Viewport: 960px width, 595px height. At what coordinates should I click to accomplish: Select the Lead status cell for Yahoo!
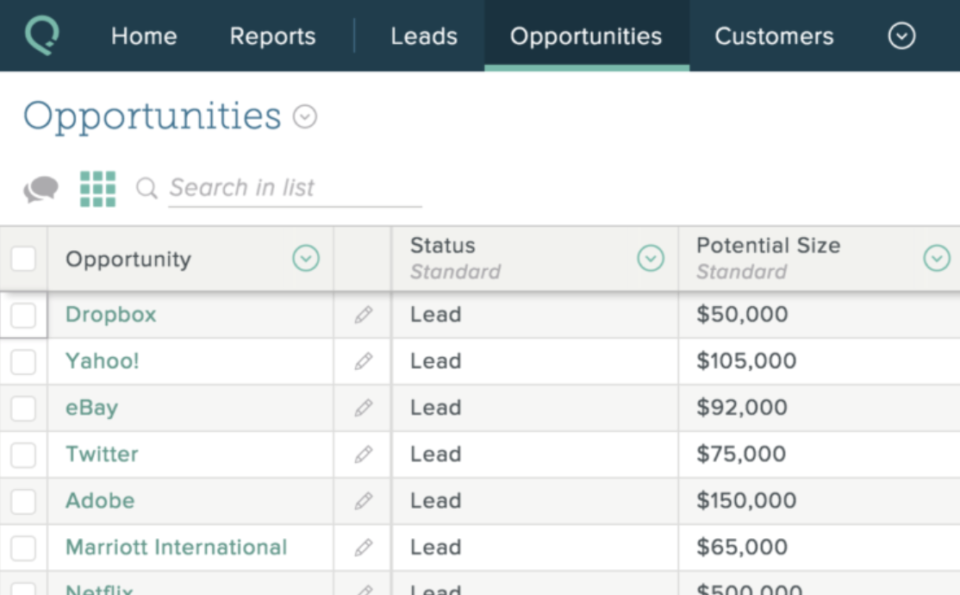pyautogui.click(x=534, y=361)
